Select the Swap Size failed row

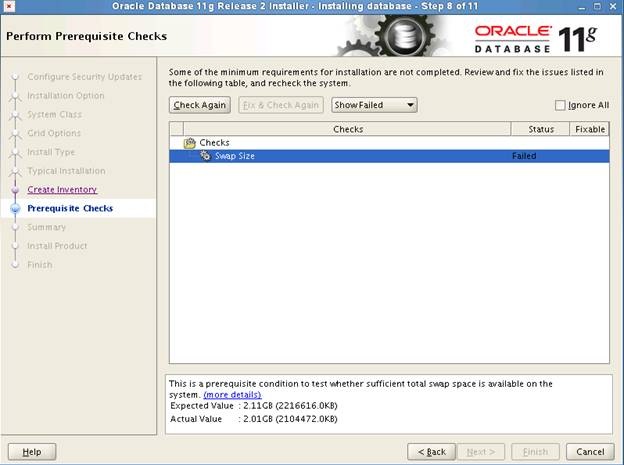point(389,156)
